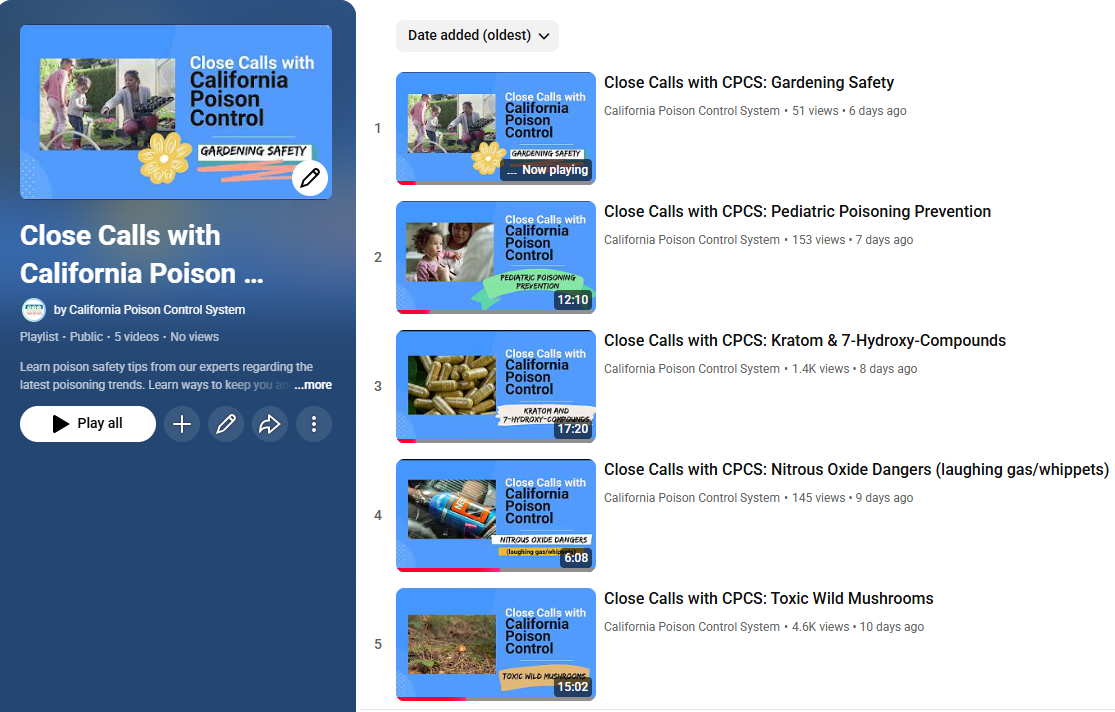The width and height of the screenshot is (1115, 712).
Task: Click the pencil icon on playlist cover image
Action: (x=310, y=178)
